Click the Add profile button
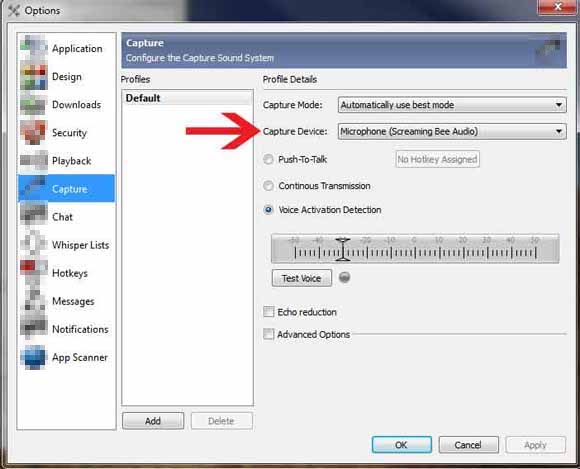 (x=153, y=421)
